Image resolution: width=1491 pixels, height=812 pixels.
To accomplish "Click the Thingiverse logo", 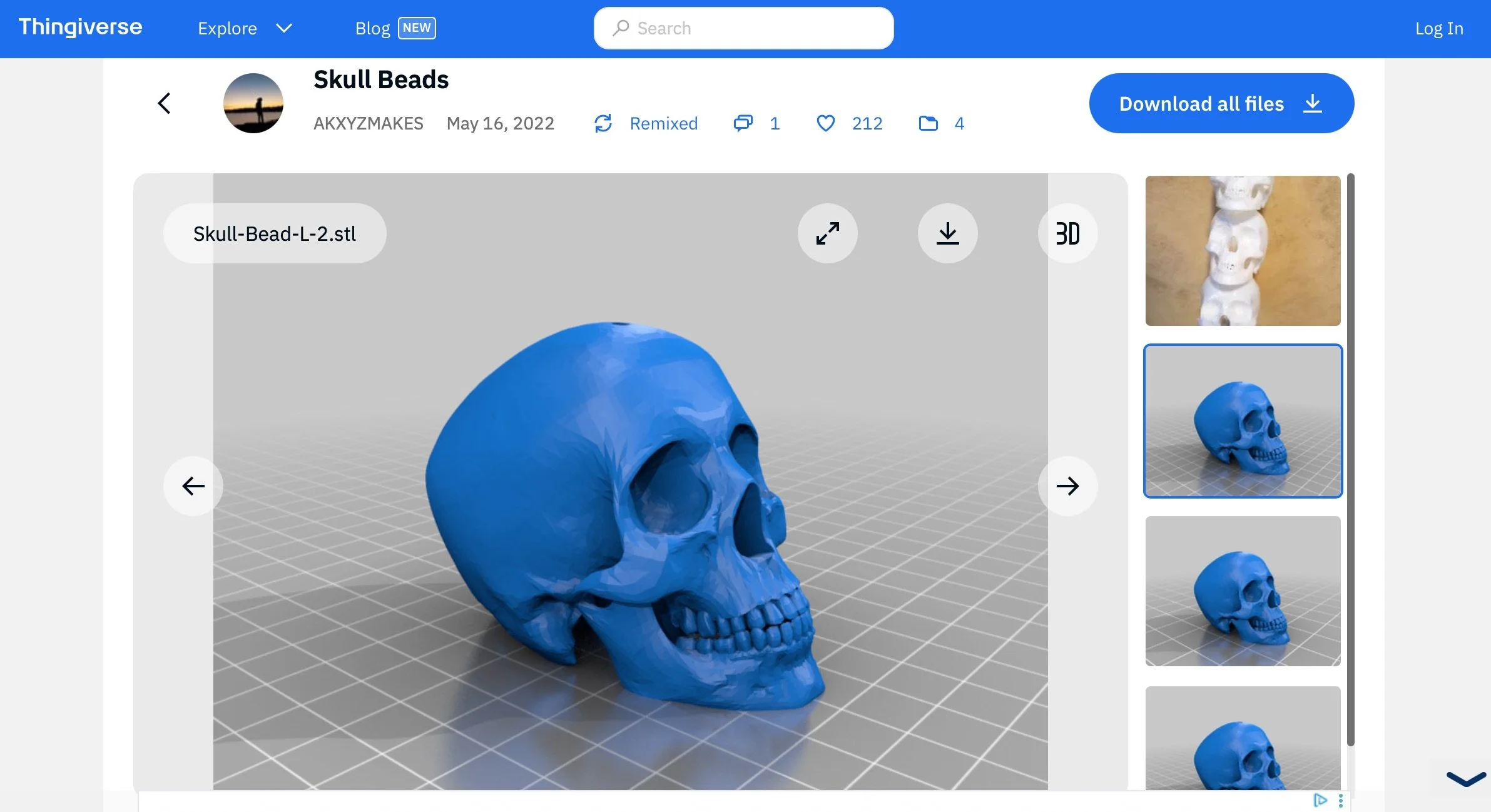I will pyautogui.click(x=80, y=27).
